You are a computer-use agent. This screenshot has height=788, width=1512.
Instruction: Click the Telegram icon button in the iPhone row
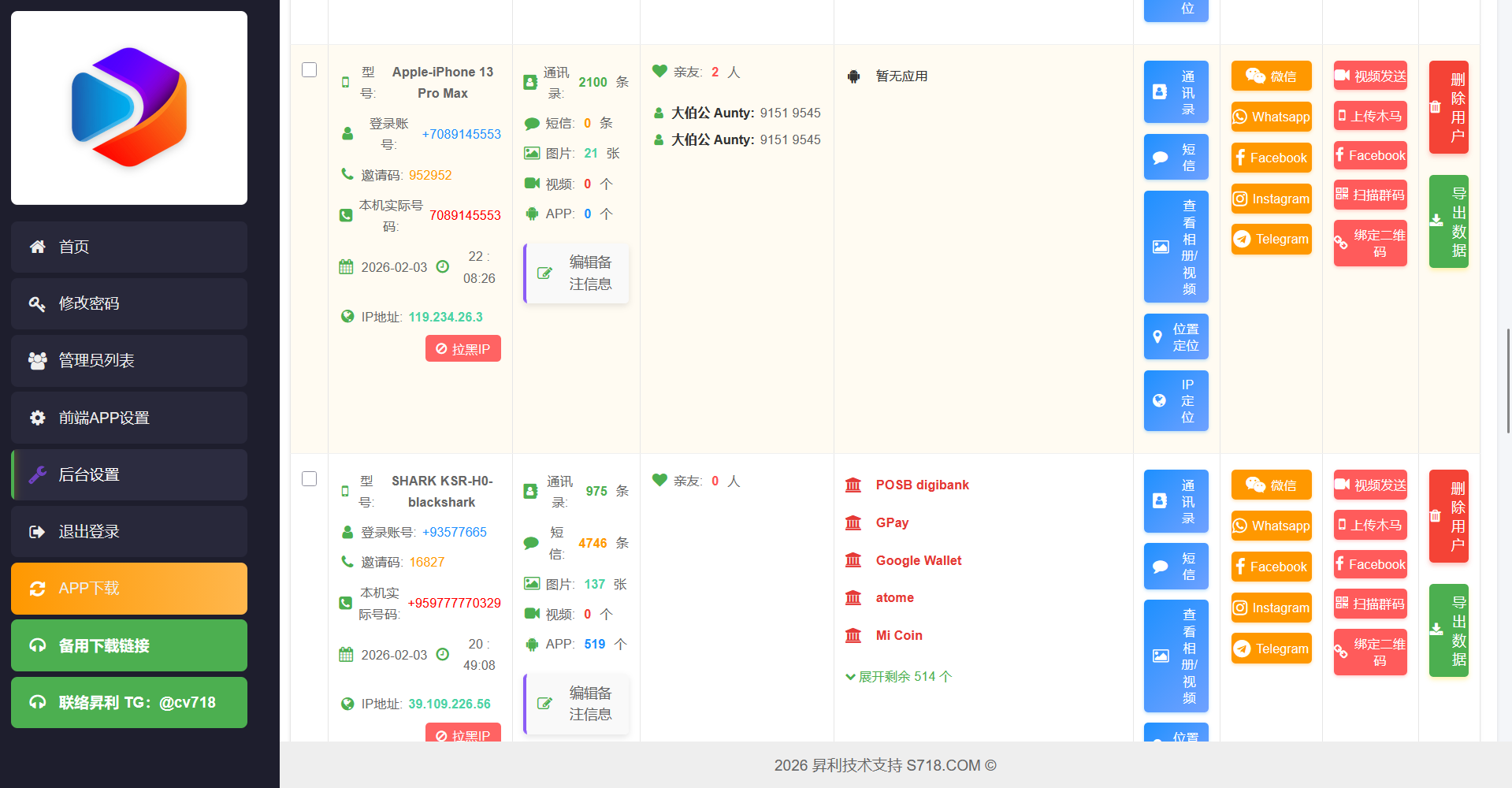[x=1243, y=240]
